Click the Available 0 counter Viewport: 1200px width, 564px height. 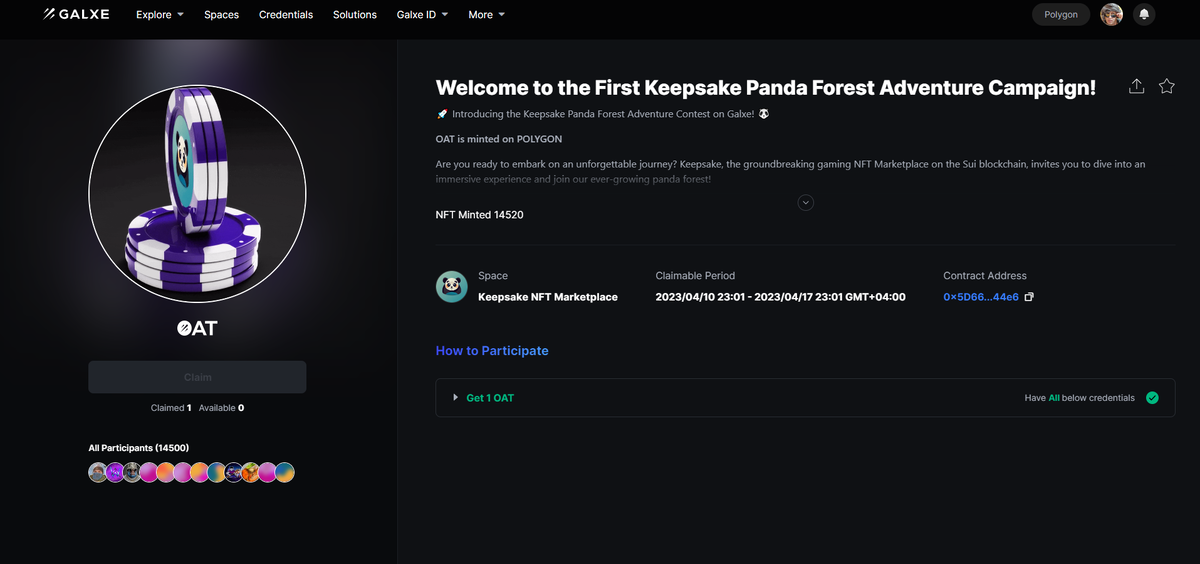point(222,408)
